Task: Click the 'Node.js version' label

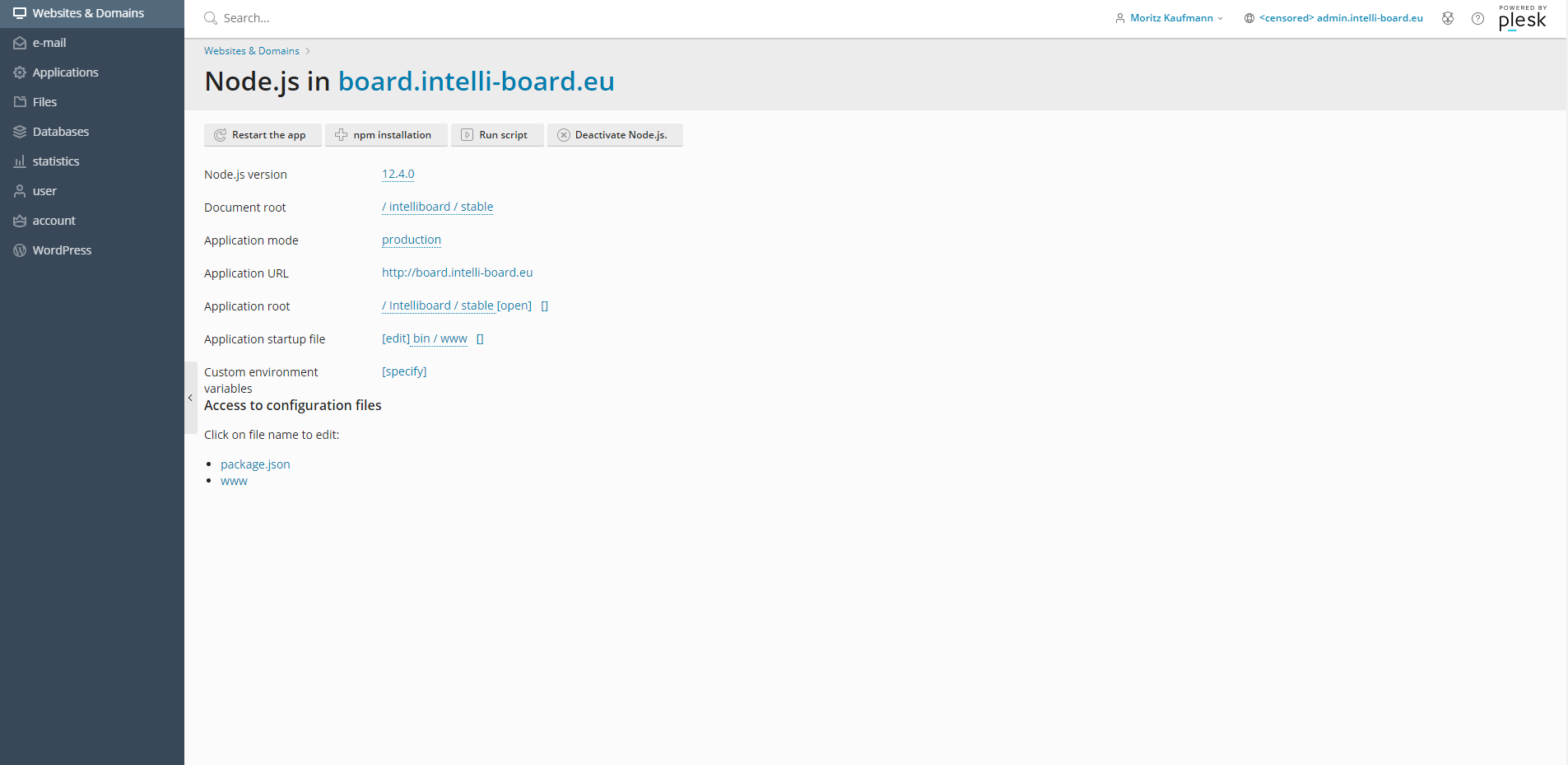Action: pos(245,175)
